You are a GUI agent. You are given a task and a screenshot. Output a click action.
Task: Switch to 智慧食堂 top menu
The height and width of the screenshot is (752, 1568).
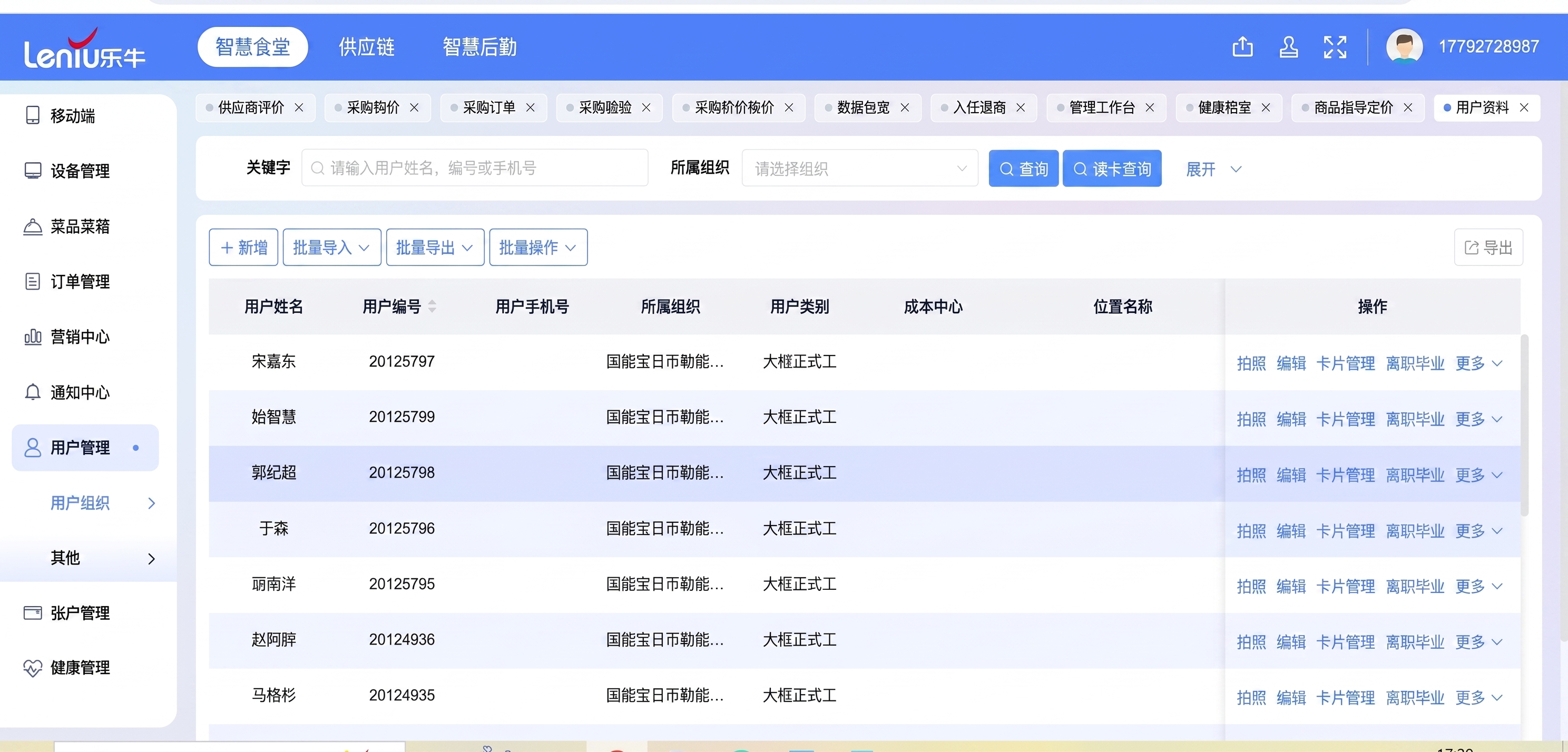(x=252, y=47)
